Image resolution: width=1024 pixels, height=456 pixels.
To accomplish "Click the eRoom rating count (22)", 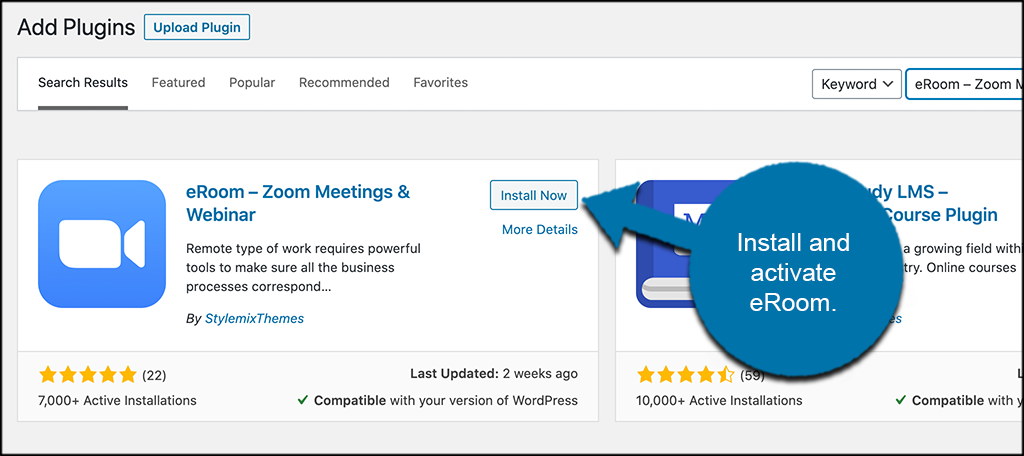I will [154, 376].
